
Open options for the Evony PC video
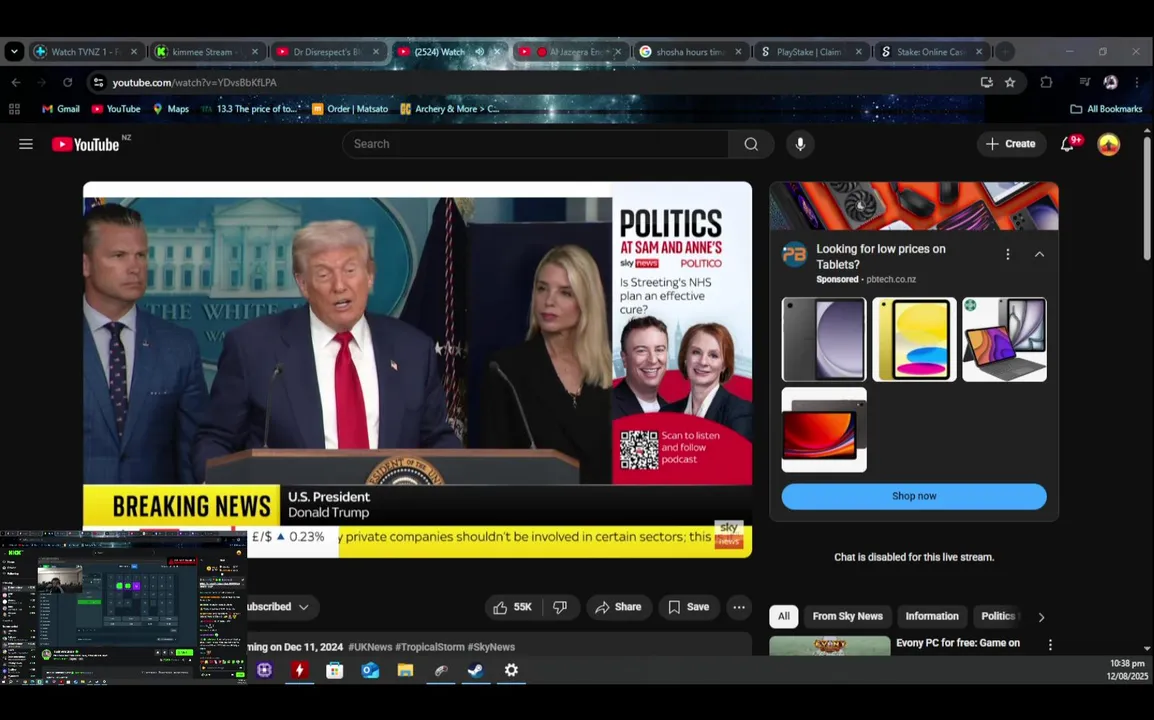coord(1050,645)
